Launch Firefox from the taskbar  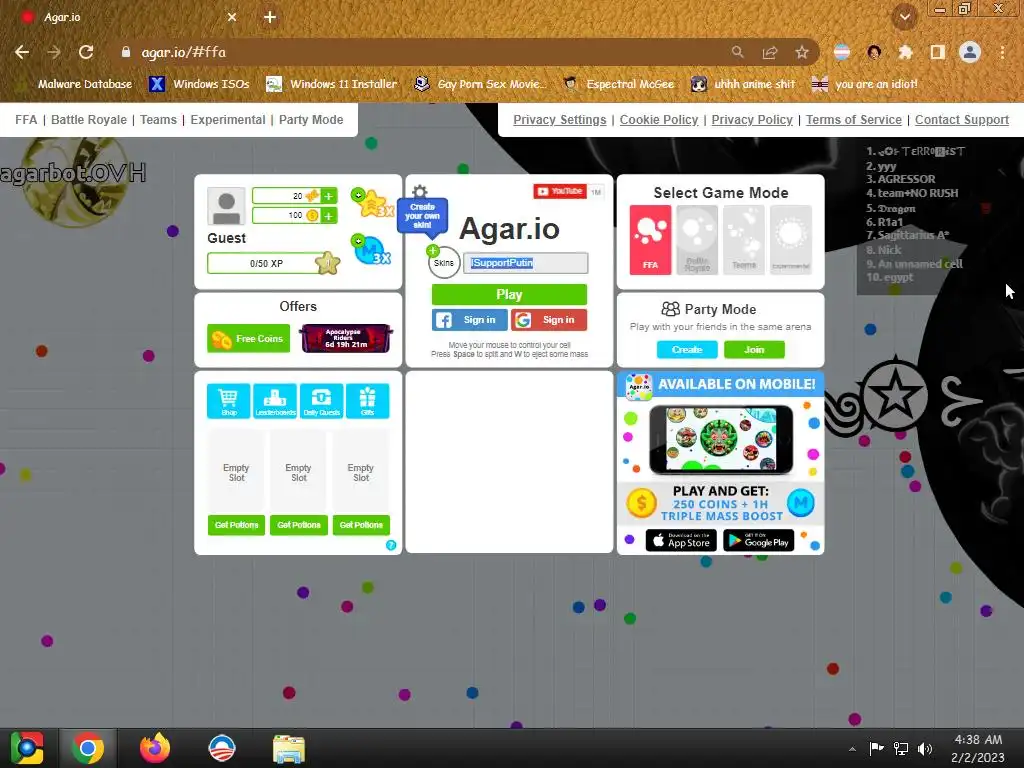coord(155,748)
